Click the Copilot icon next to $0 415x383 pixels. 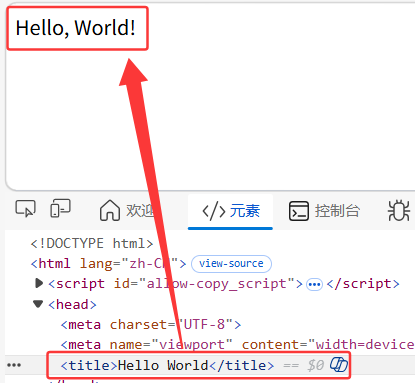coord(339,364)
